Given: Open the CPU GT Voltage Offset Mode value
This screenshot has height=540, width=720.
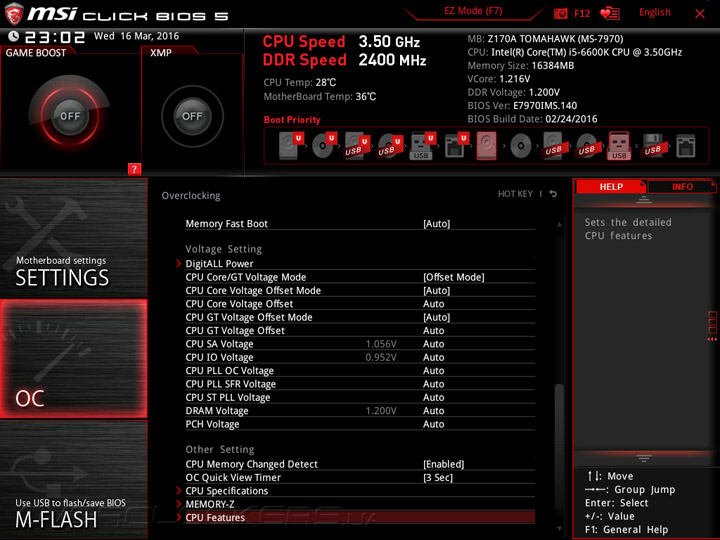Looking at the screenshot, I should (437, 317).
